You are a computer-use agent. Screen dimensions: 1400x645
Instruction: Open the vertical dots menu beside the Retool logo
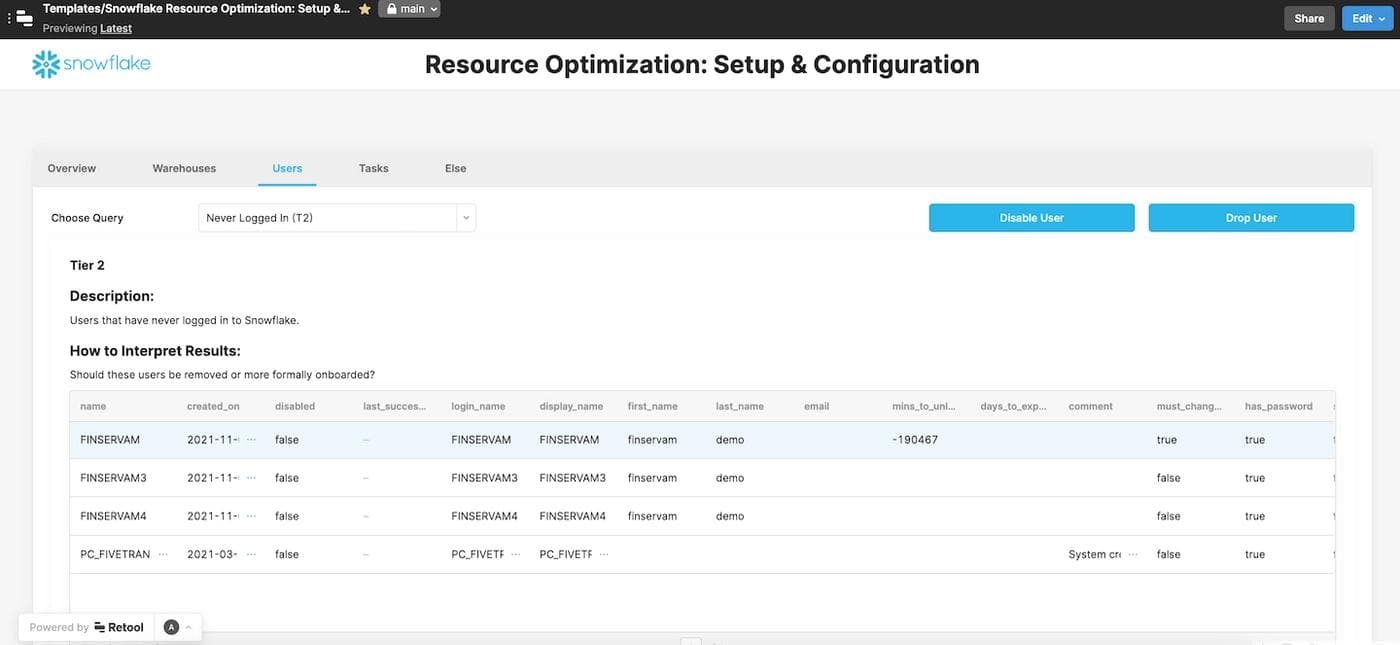(x=8, y=16)
